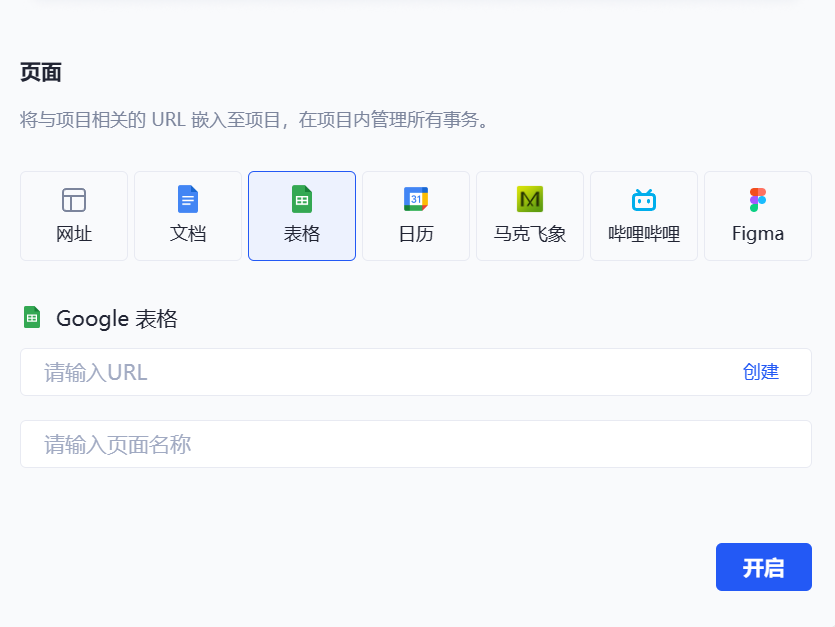Select the 马克飞象 green M icon

(530, 199)
